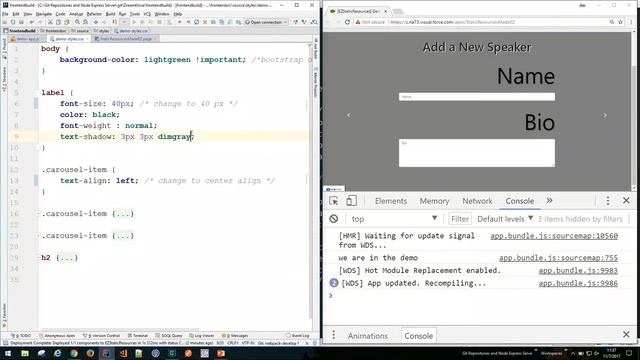The image size is (640, 360).
Task: Show previous carousel slide
Action: coord(349,115)
